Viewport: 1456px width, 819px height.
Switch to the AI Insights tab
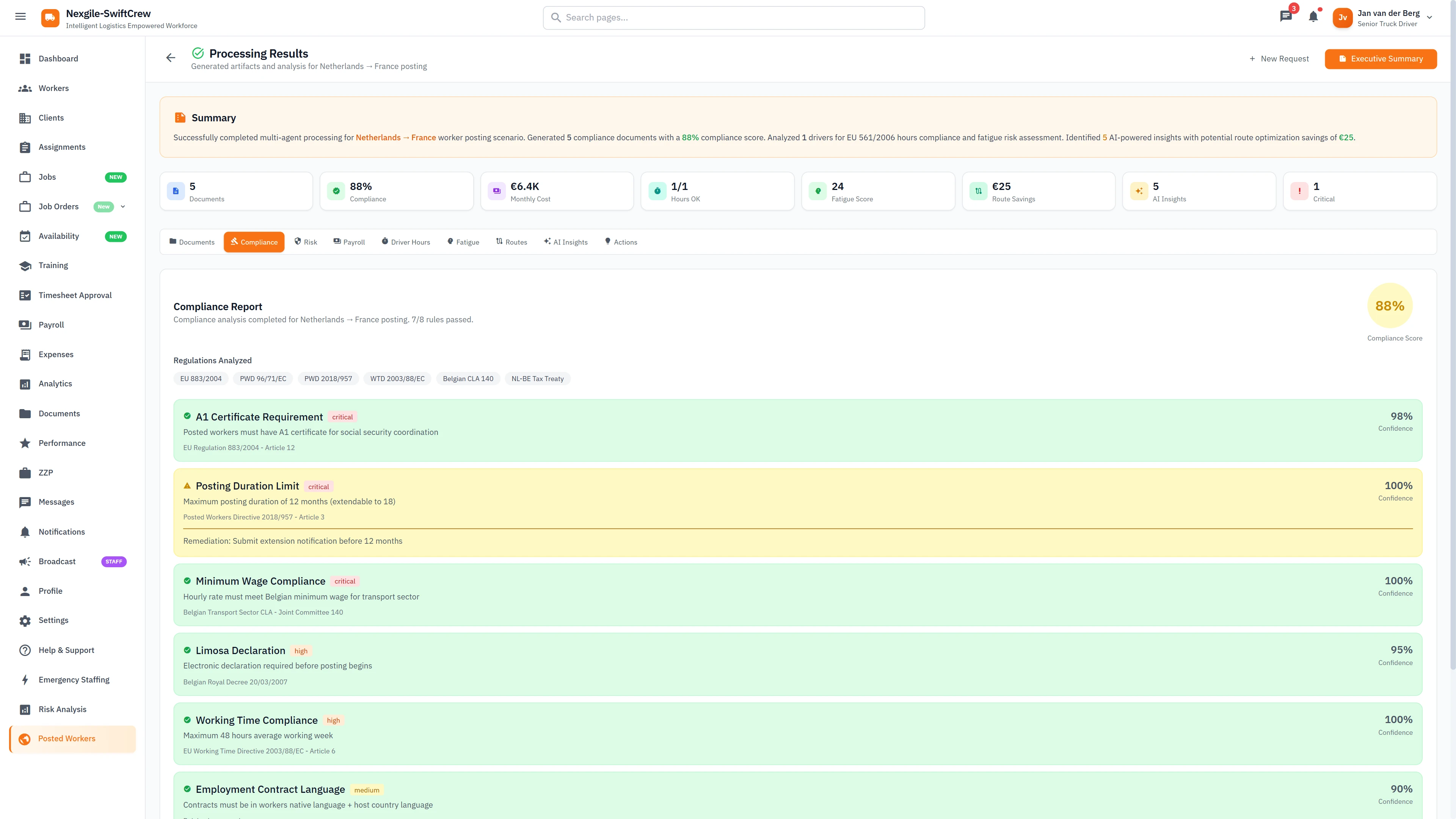(x=565, y=242)
